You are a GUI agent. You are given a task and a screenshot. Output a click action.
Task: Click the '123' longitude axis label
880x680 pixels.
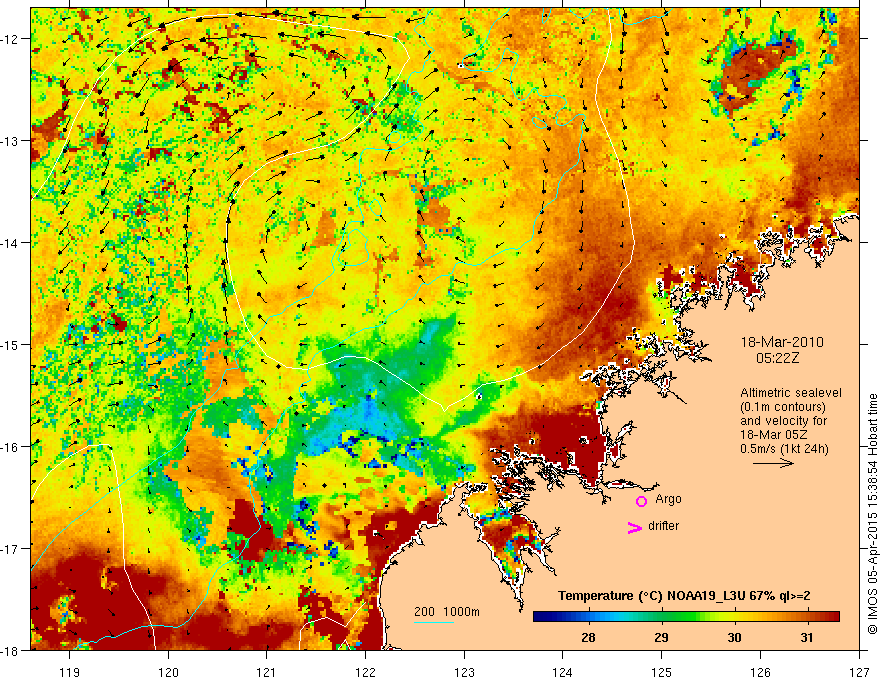tap(464, 672)
